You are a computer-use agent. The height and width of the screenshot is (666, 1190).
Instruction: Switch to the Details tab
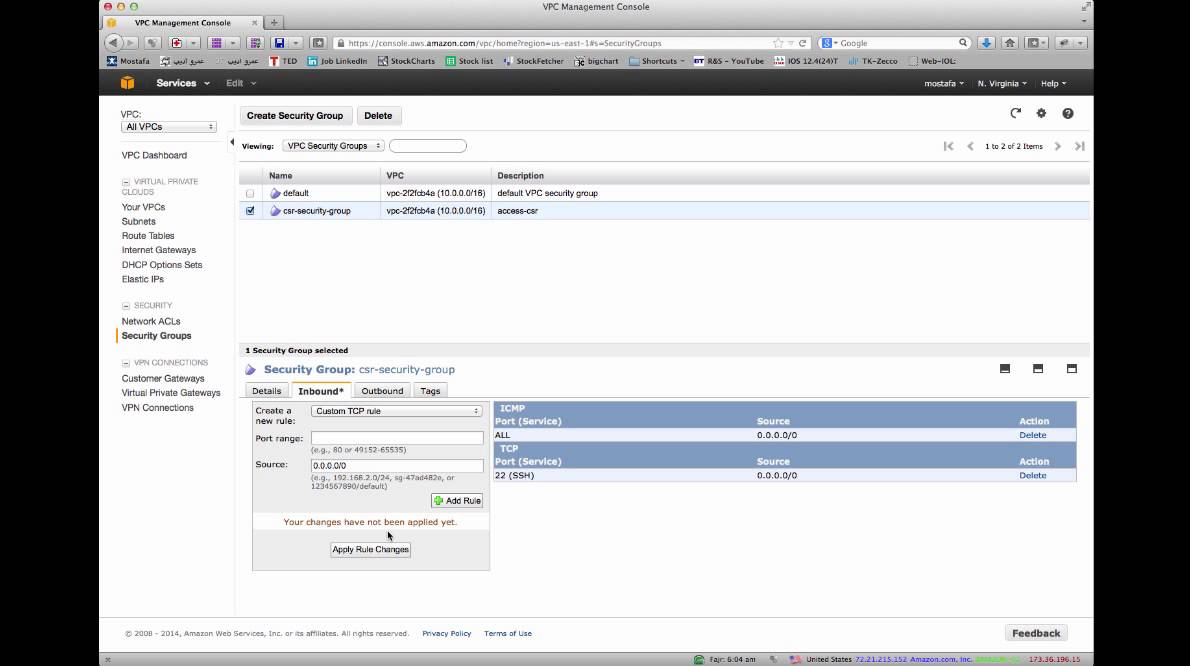point(266,391)
